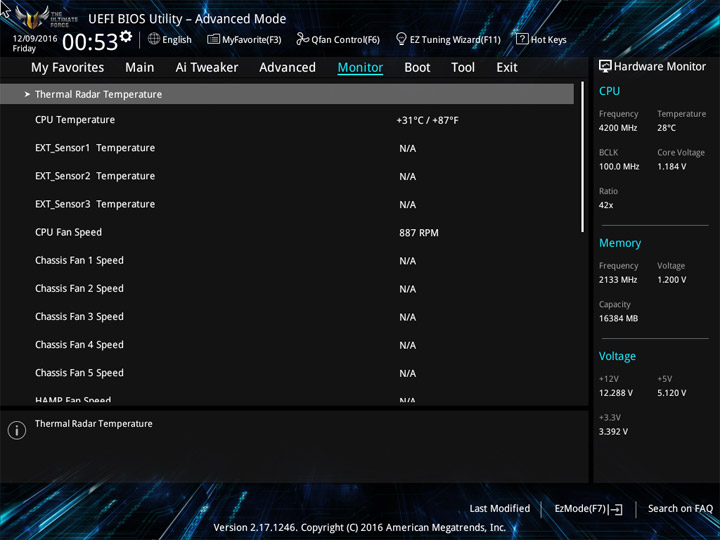720x540 pixels.
Task: Select the CPU Temperature row
Action: 287,120
